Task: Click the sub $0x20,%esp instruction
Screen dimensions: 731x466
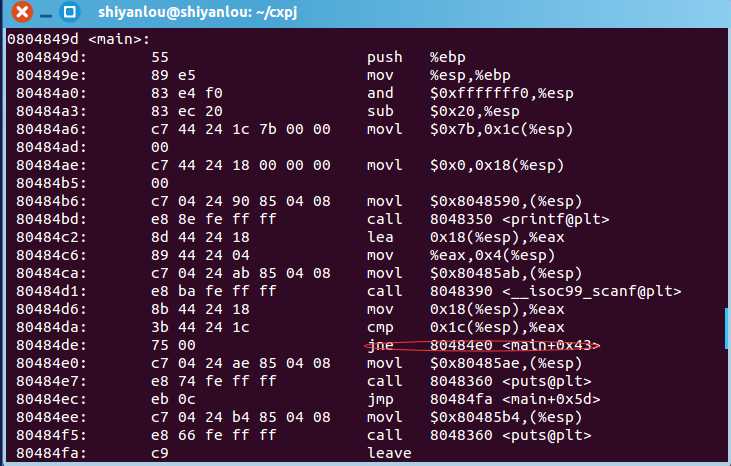Action: (x=437, y=112)
